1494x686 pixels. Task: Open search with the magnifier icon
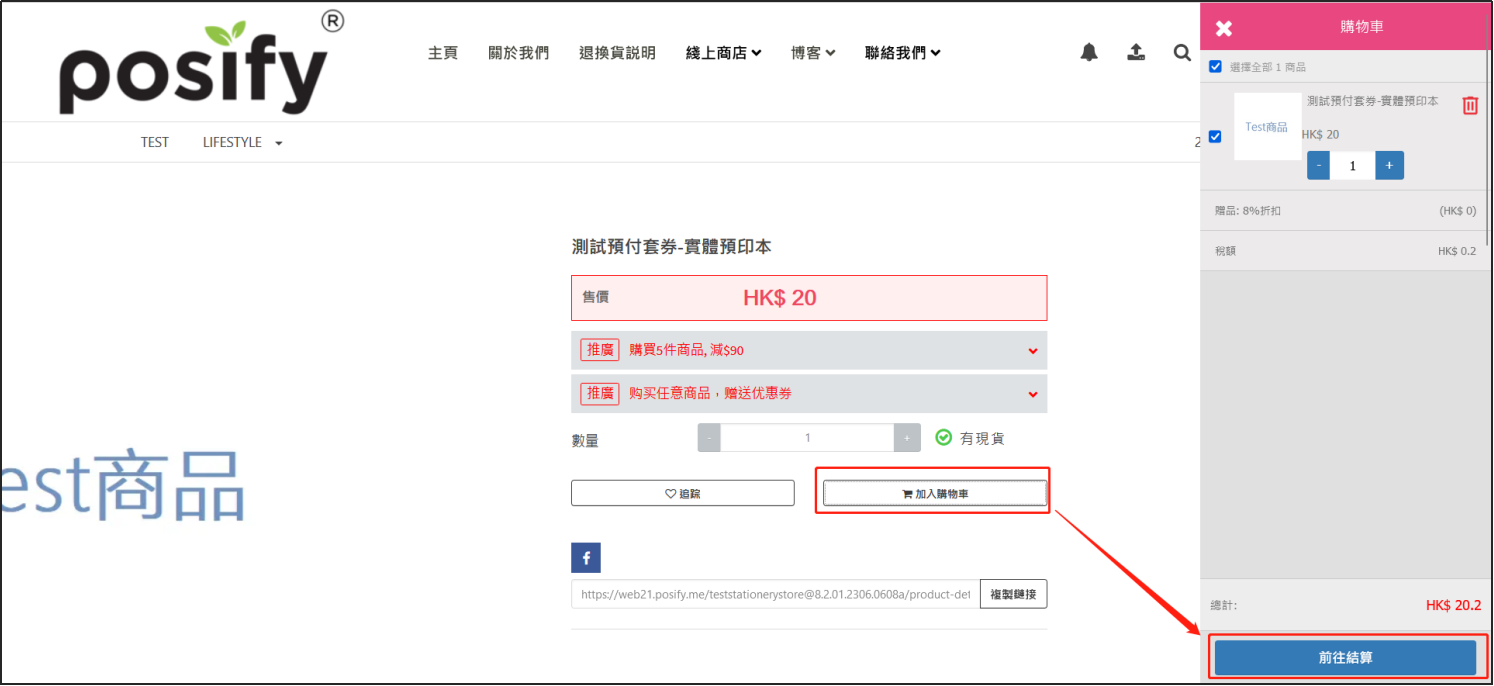(1182, 52)
